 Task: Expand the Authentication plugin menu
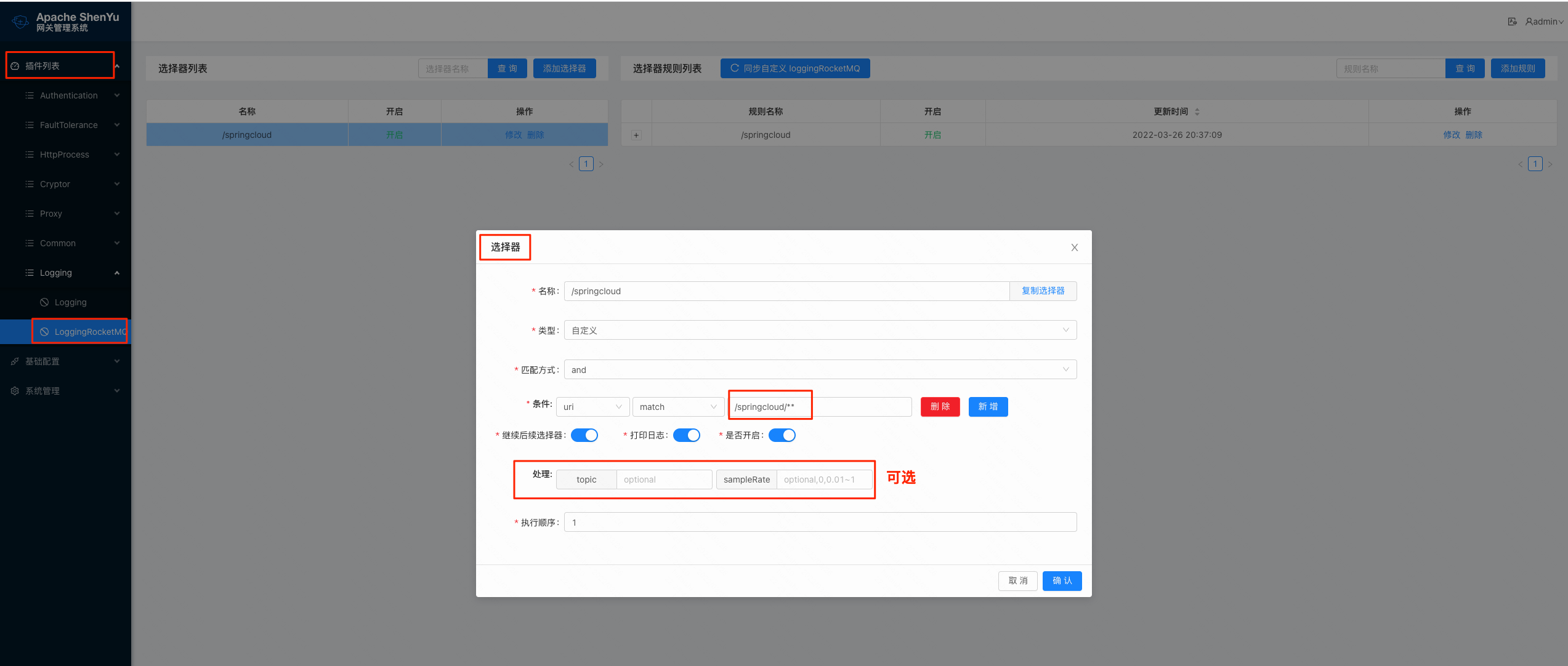point(69,95)
